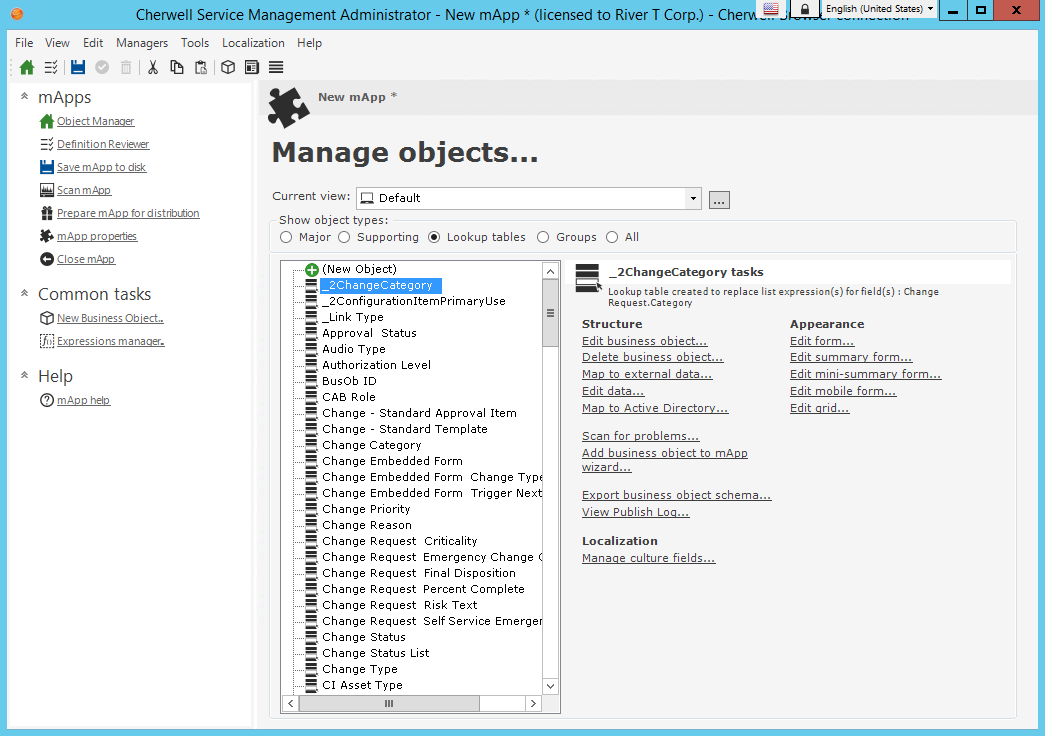Open the Managers menu
Screen dimensions: 1045x736
(x=142, y=43)
